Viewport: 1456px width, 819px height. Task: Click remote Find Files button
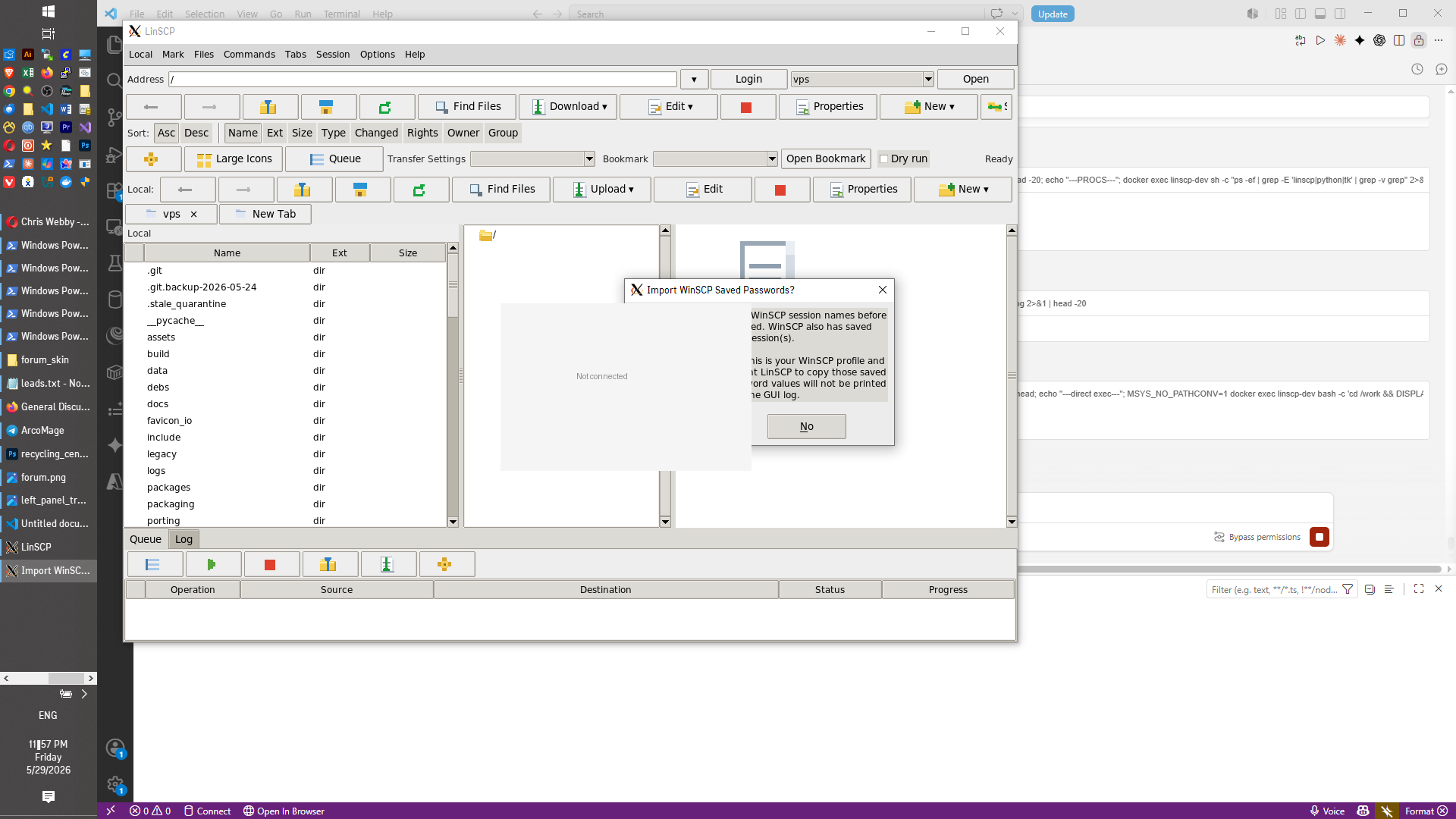tap(467, 107)
